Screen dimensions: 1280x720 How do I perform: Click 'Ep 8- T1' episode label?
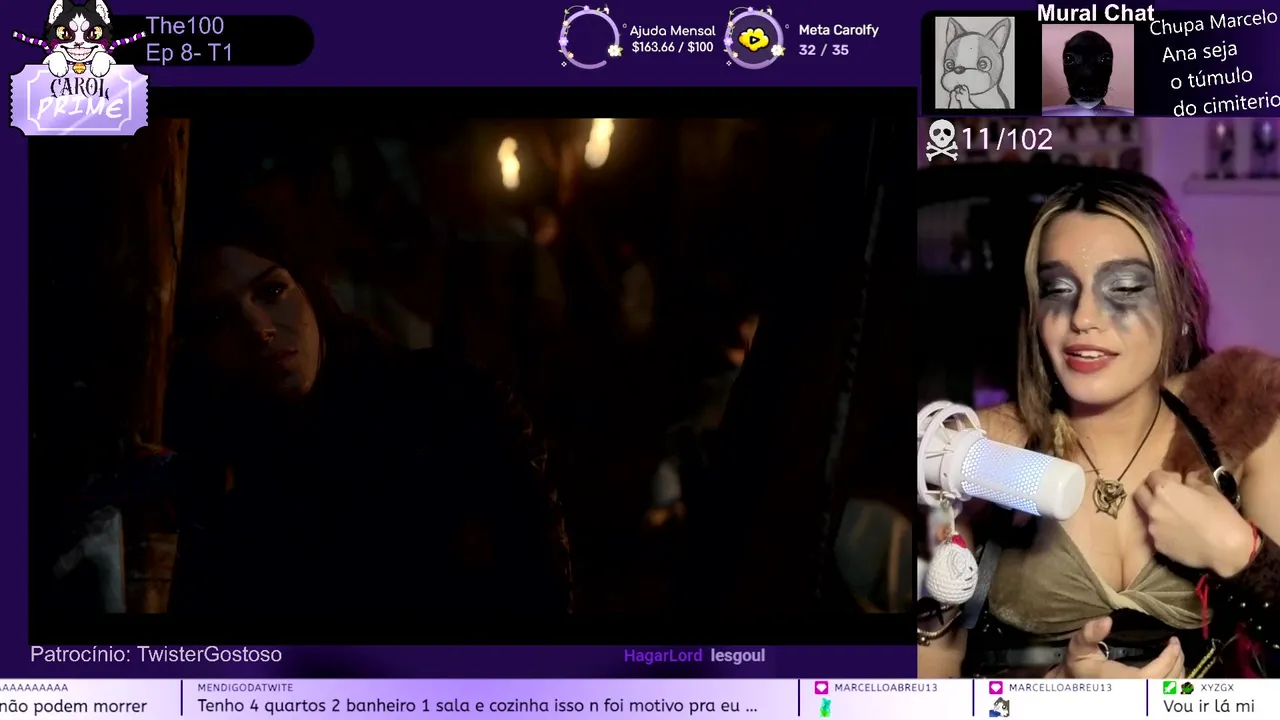[189, 53]
